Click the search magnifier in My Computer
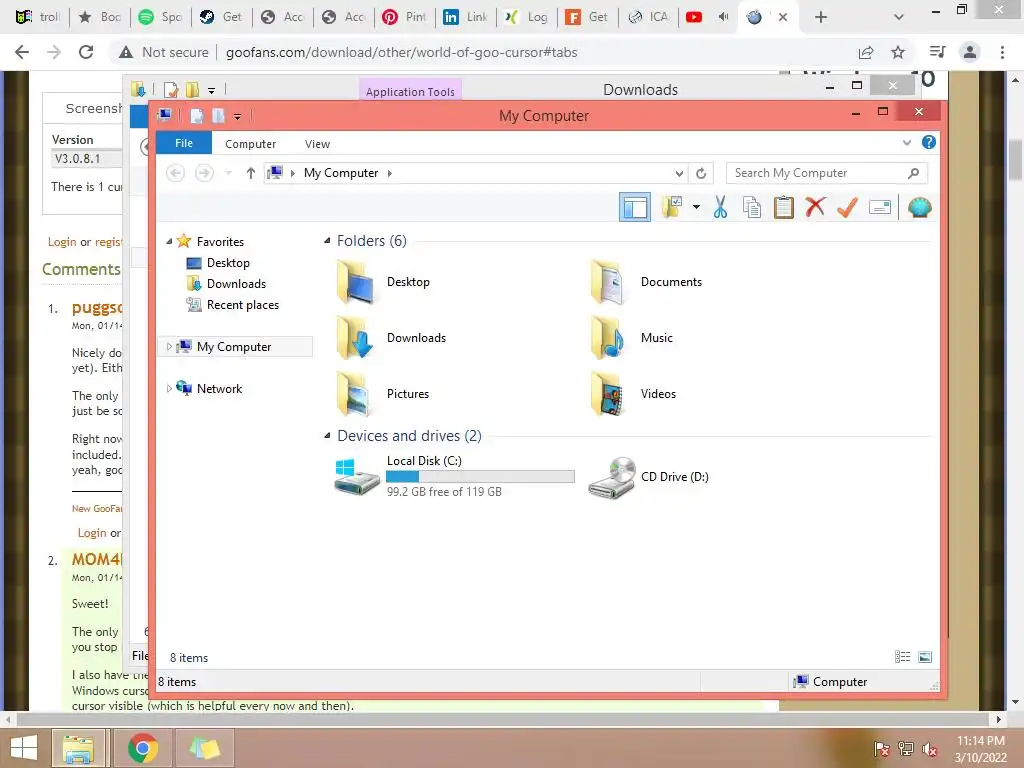This screenshot has height=768, width=1024. click(914, 173)
